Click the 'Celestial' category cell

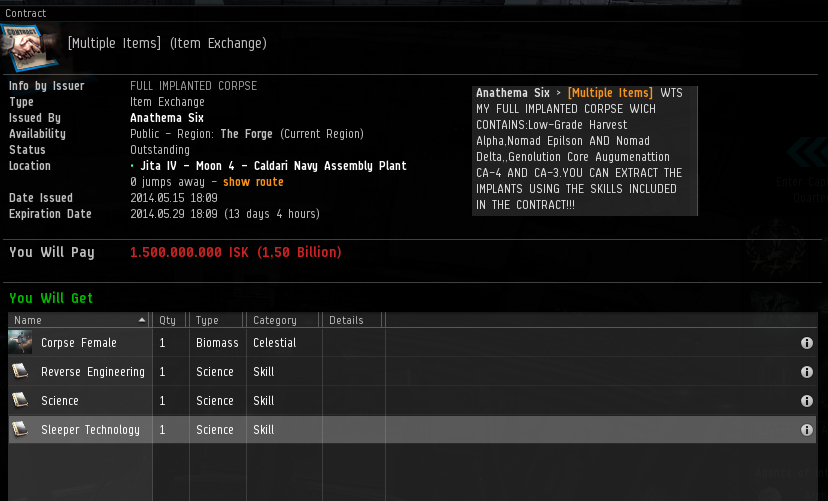point(275,343)
